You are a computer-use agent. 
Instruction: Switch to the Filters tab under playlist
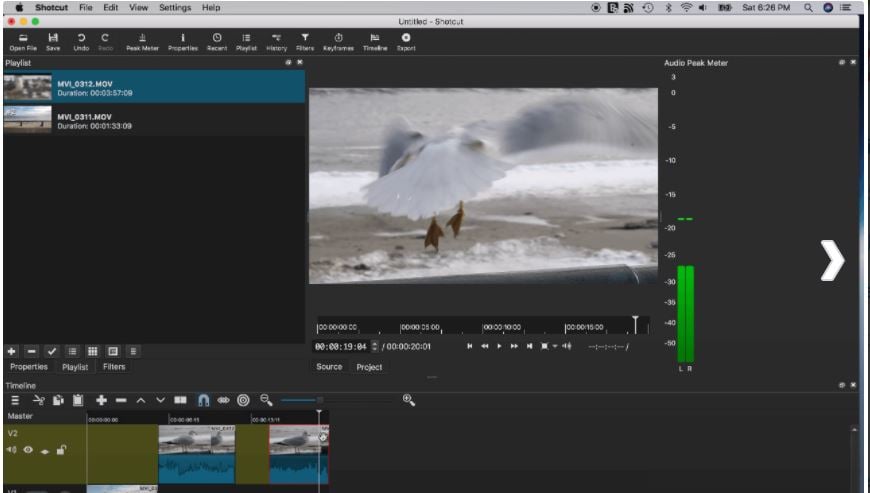[x=114, y=367]
